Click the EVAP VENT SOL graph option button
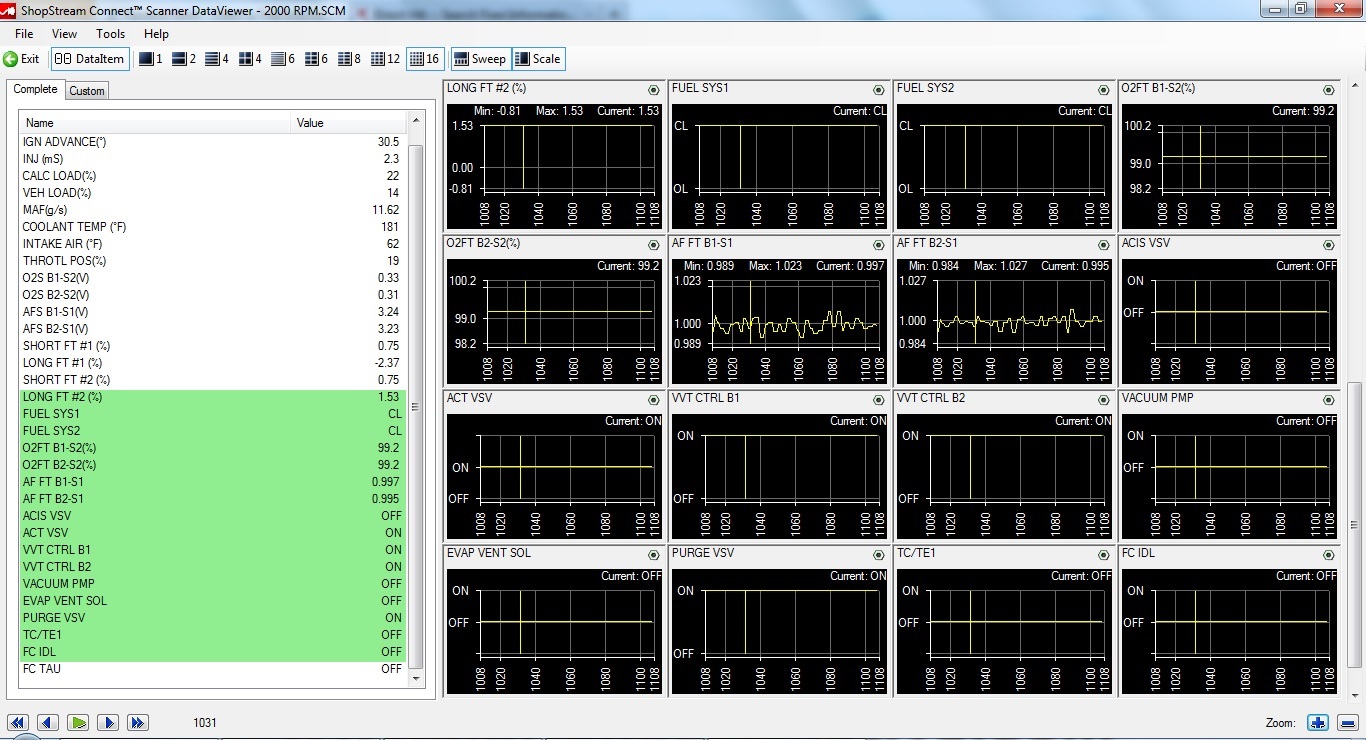Screen dimensions: 1366x740 point(654,555)
